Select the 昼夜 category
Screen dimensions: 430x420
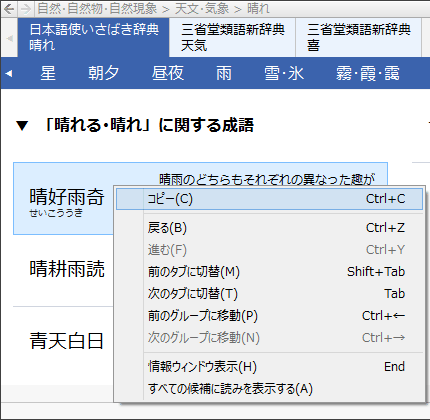point(168,73)
